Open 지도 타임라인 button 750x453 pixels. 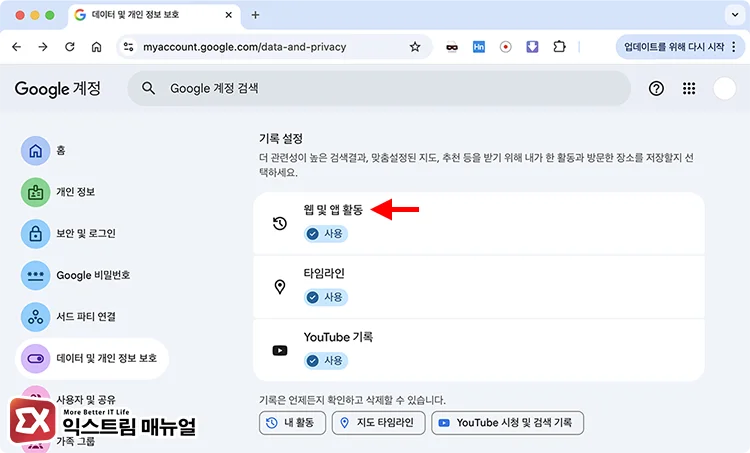pyautogui.click(x=378, y=423)
